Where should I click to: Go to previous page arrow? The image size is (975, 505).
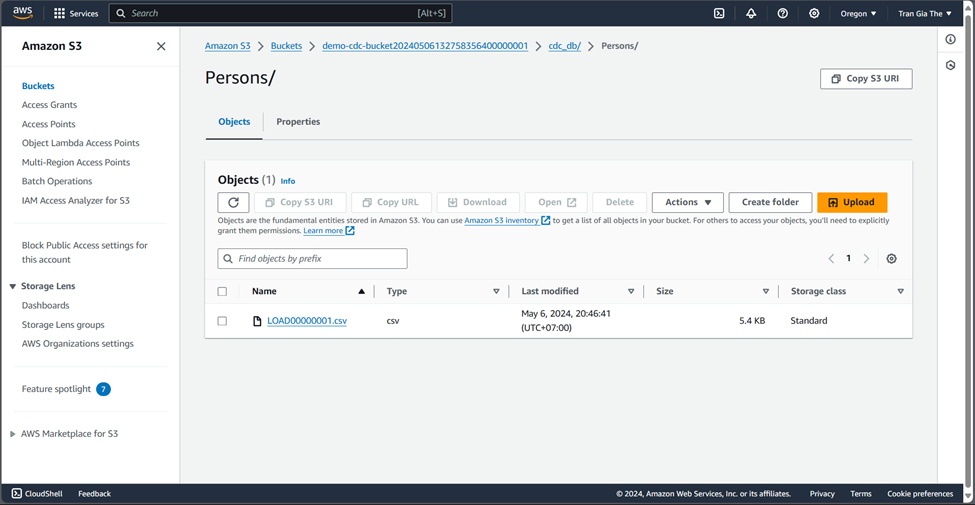[x=831, y=259]
